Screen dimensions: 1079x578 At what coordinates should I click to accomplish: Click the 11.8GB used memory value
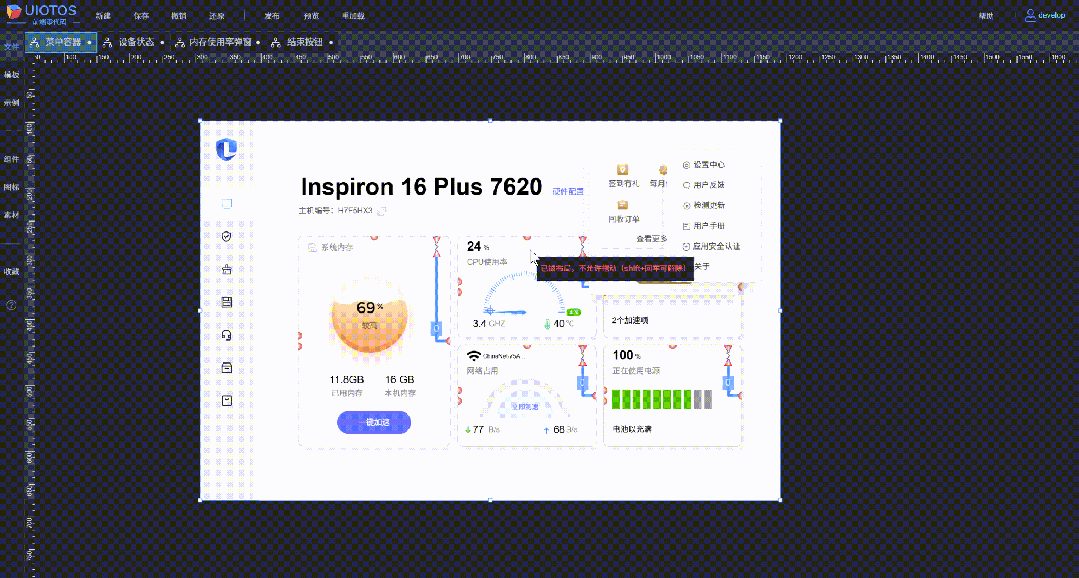(x=347, y=380)
